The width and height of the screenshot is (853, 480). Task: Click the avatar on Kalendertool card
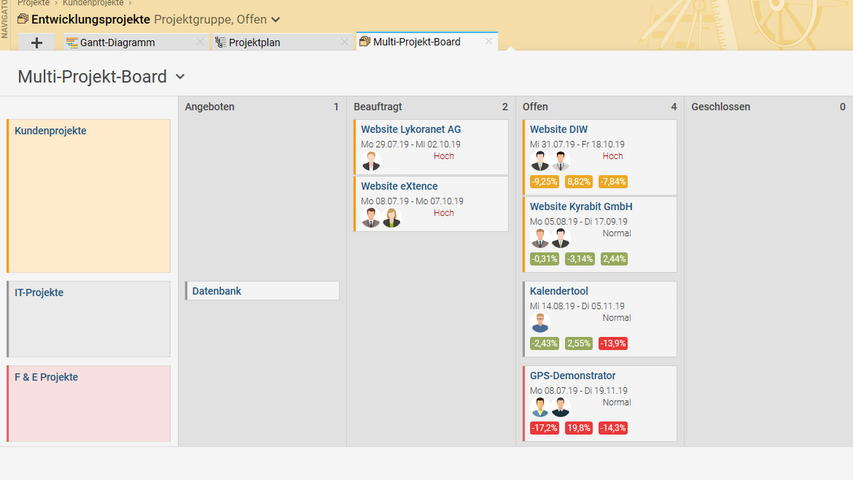point(540,323)
